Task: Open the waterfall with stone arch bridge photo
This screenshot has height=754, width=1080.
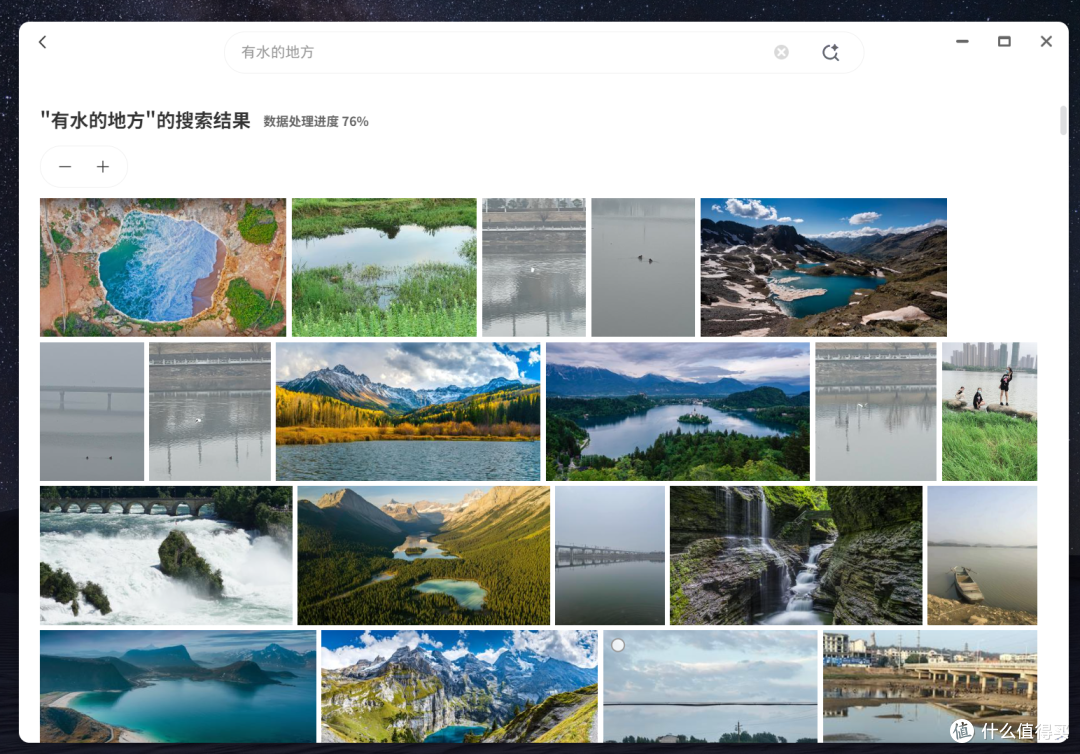Action: (166, 555)
